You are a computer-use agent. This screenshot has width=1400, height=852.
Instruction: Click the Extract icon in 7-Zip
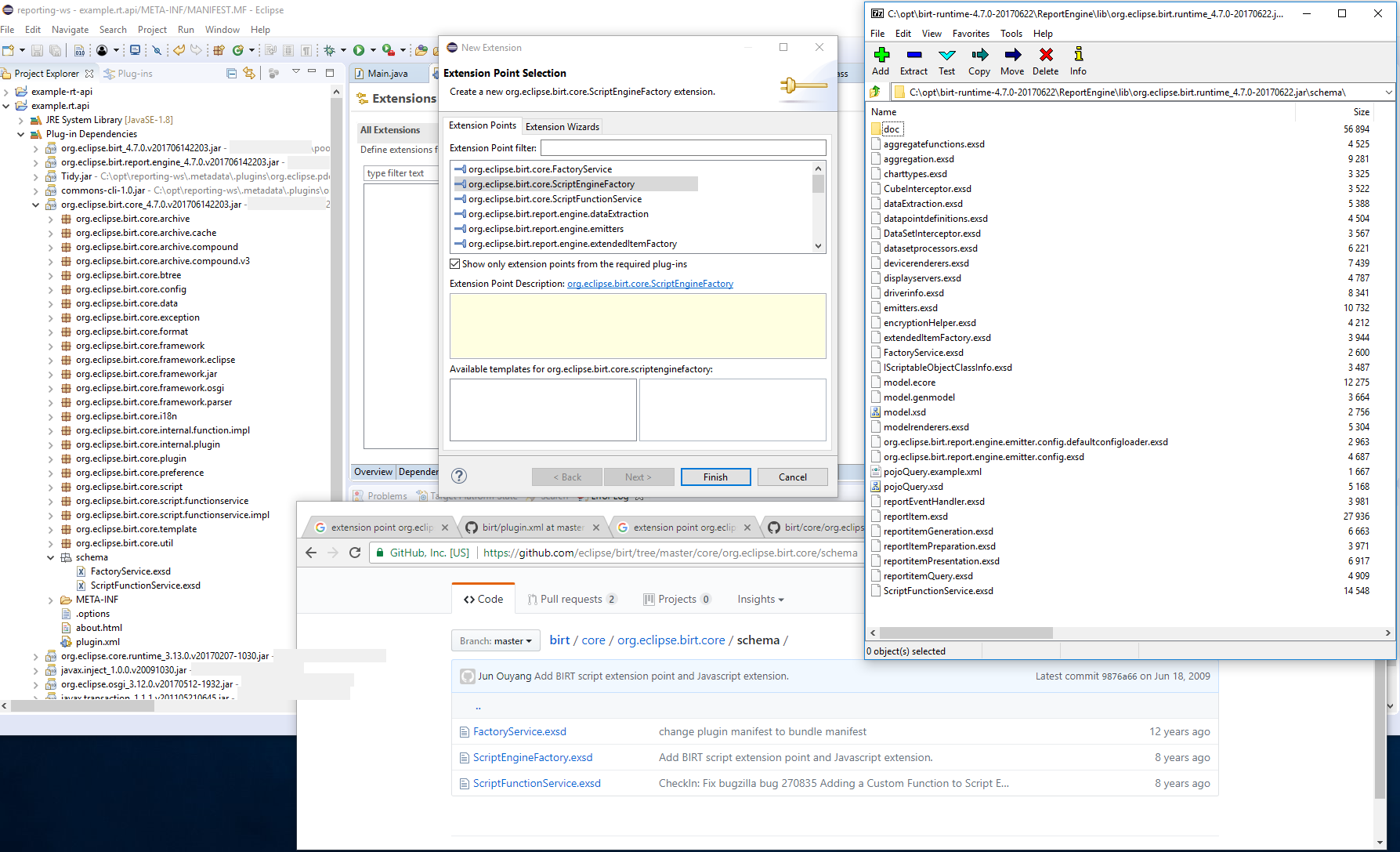pos(913,54)
